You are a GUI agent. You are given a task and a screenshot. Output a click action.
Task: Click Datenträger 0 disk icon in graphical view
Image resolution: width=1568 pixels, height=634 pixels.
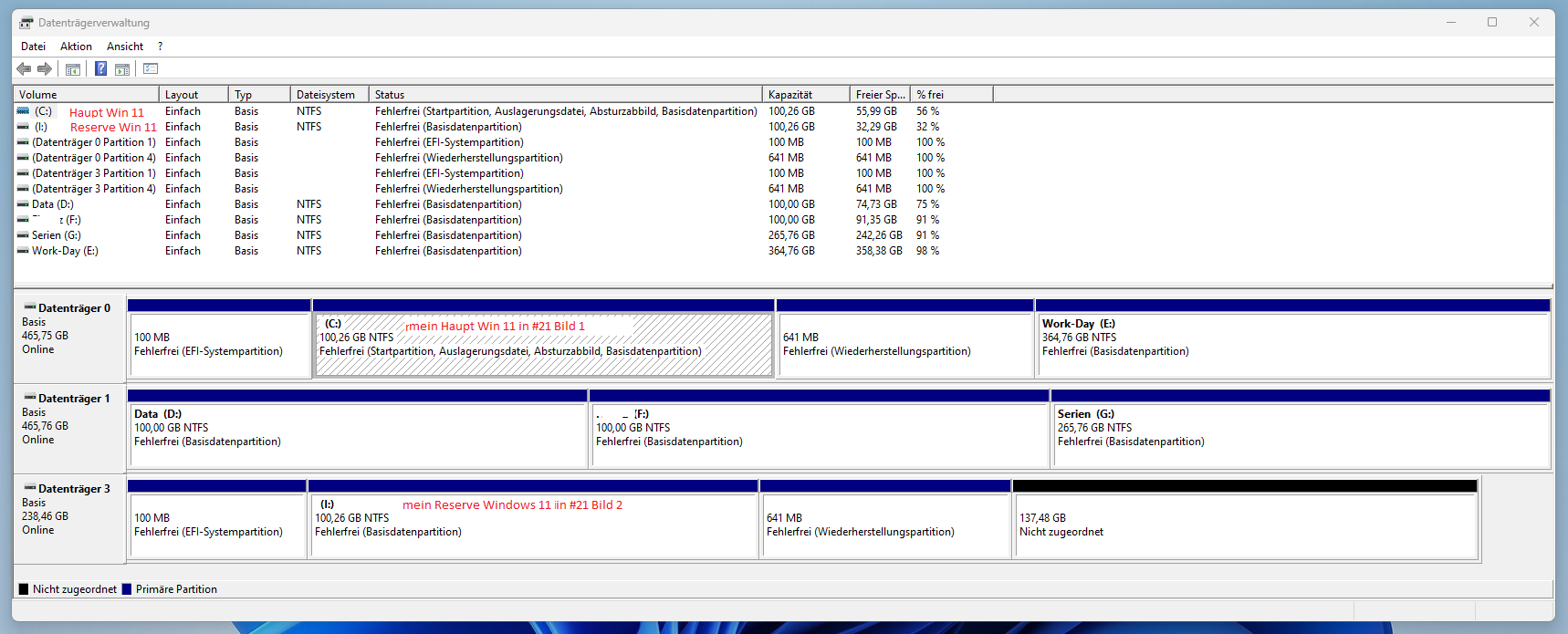coord(30,307)
